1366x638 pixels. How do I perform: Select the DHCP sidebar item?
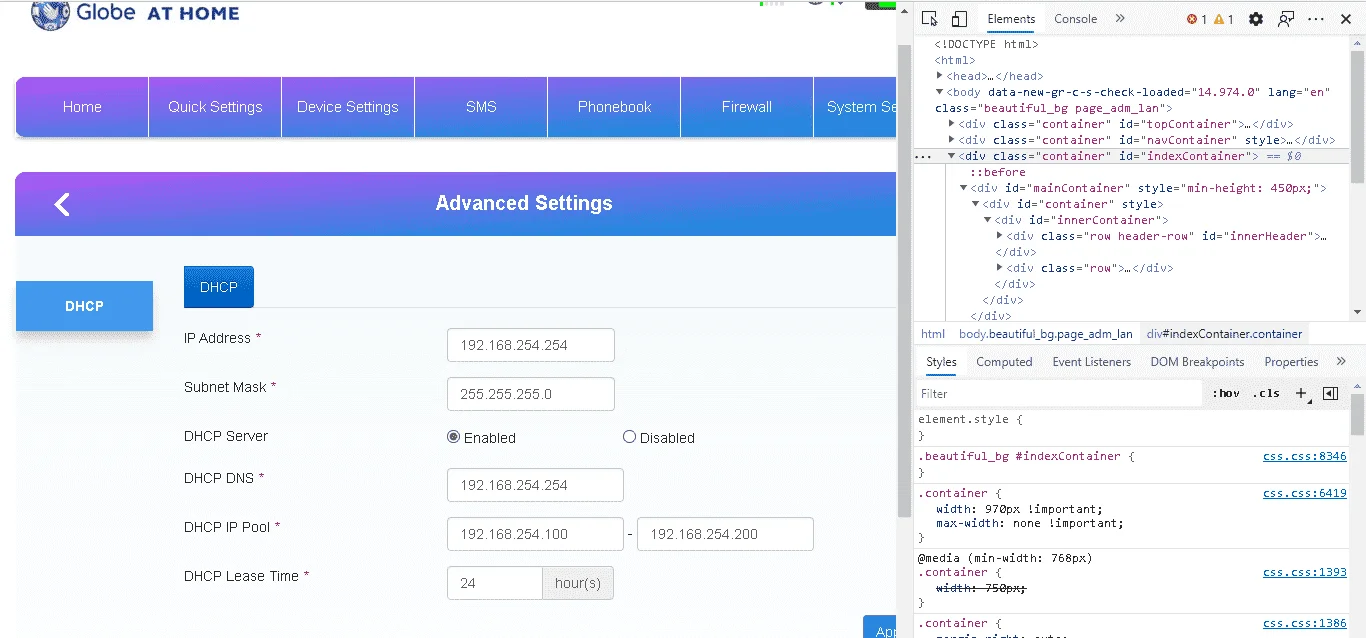[84, 306]
